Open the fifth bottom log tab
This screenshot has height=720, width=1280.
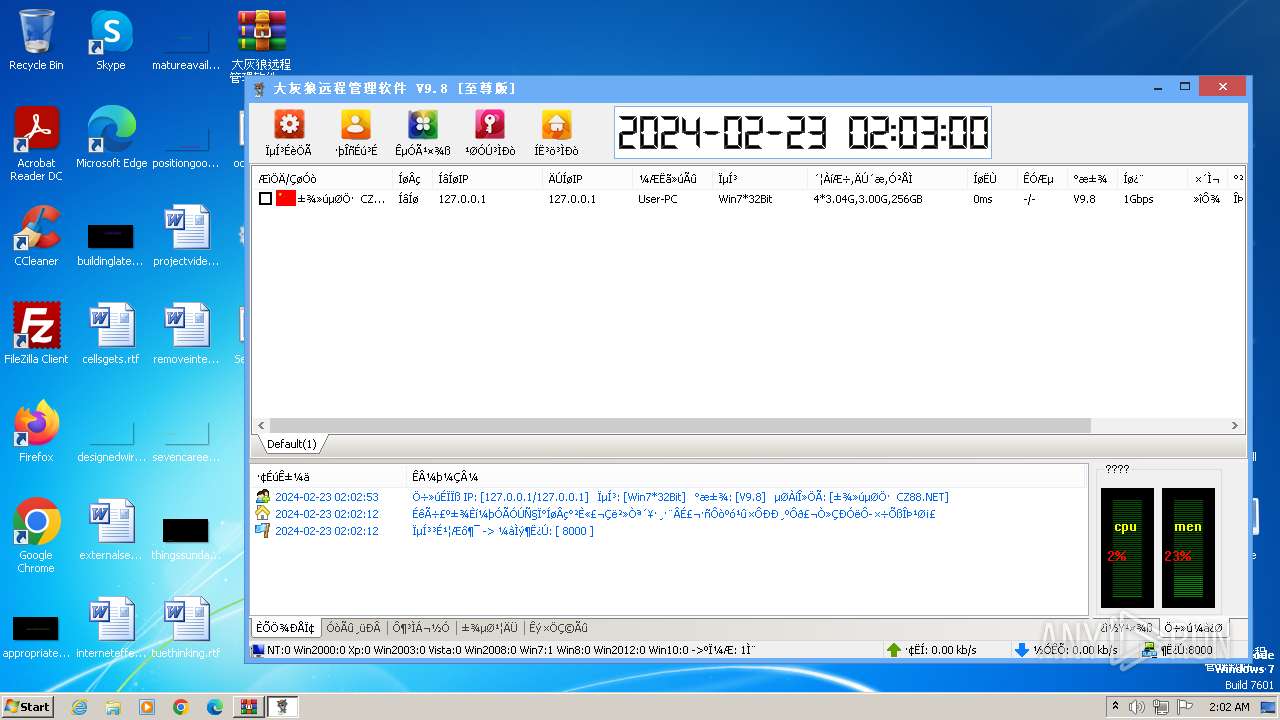558,628
